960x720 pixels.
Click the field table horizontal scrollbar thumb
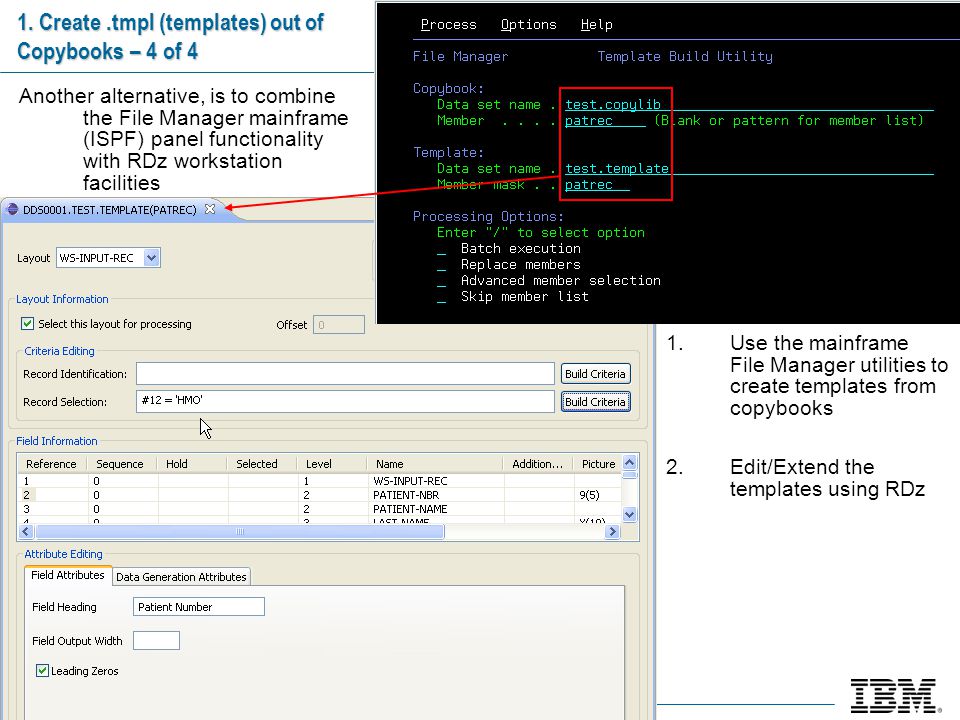pos(239,531)
